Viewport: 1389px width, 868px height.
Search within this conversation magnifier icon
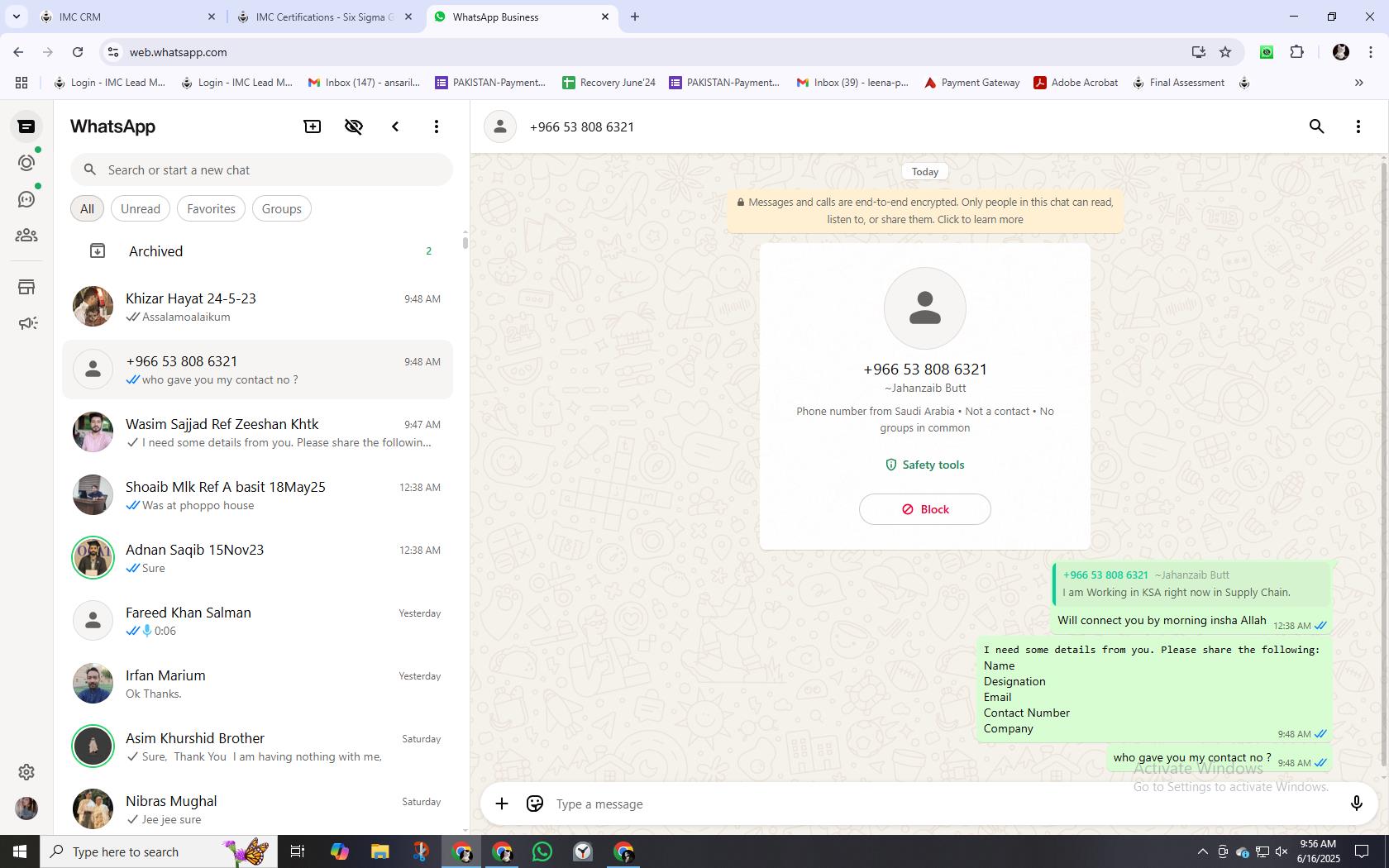click(1317, 126)
